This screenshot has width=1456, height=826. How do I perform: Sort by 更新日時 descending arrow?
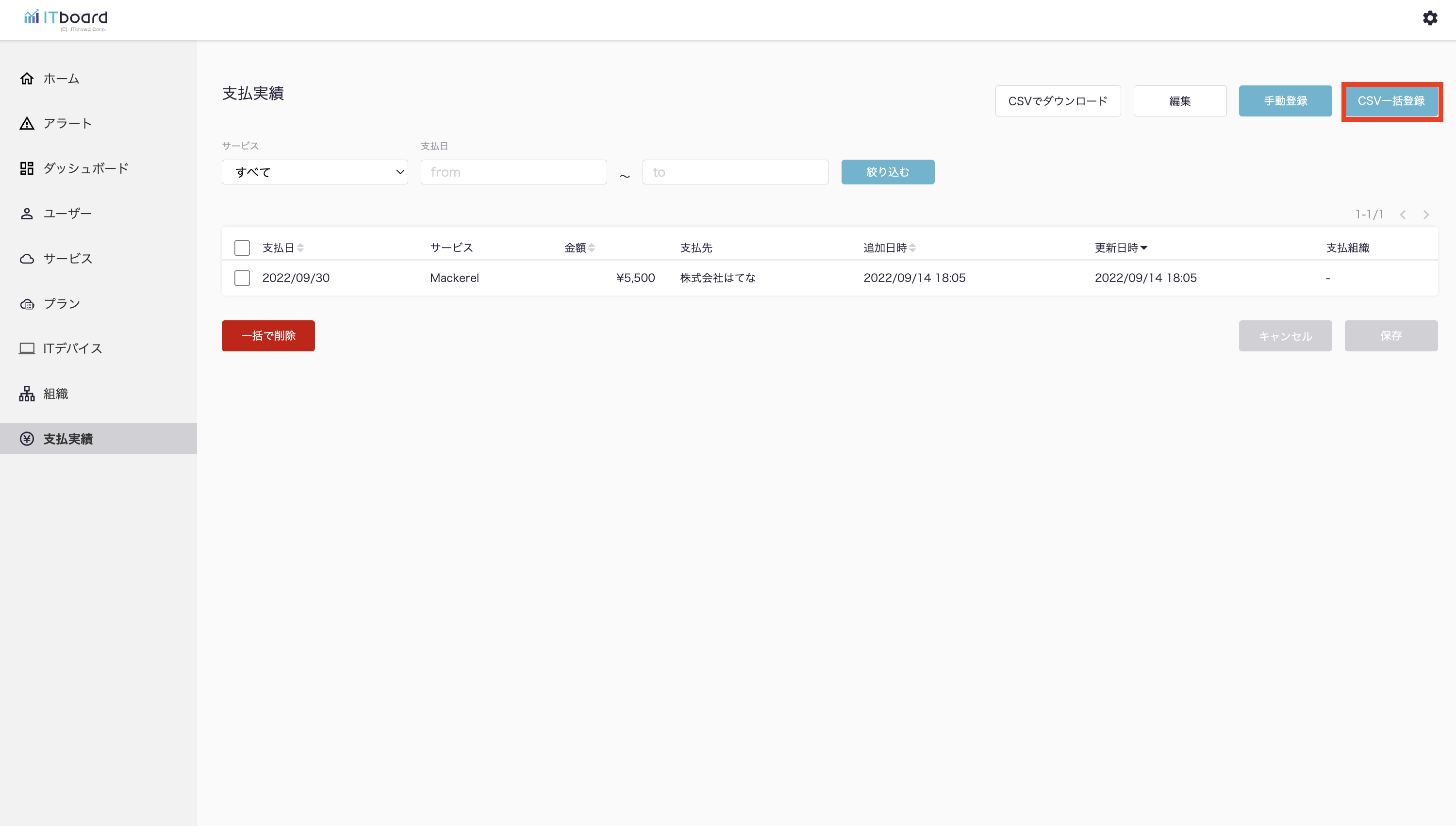click(1144, 248)
